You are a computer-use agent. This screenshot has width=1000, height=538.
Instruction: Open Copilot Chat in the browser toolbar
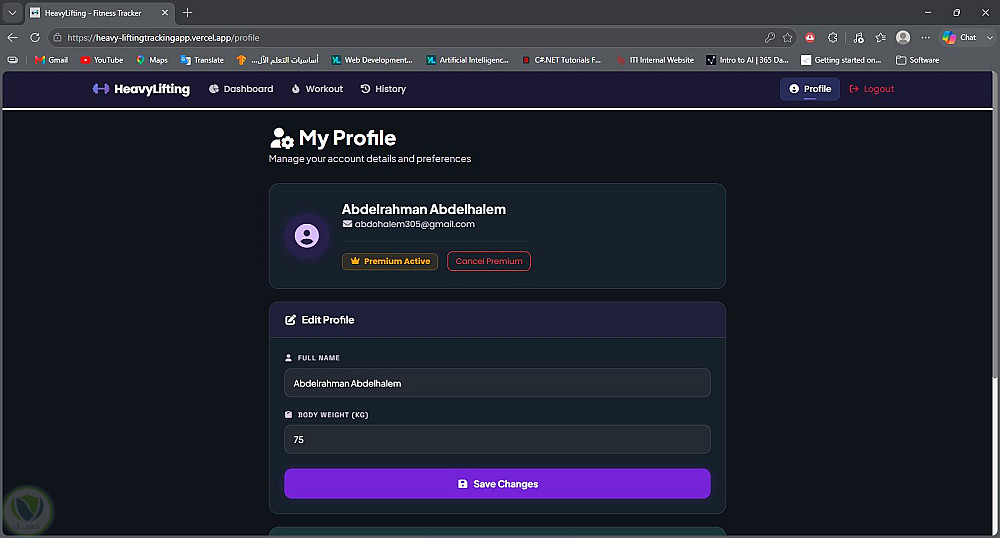[x=960, y=38]
